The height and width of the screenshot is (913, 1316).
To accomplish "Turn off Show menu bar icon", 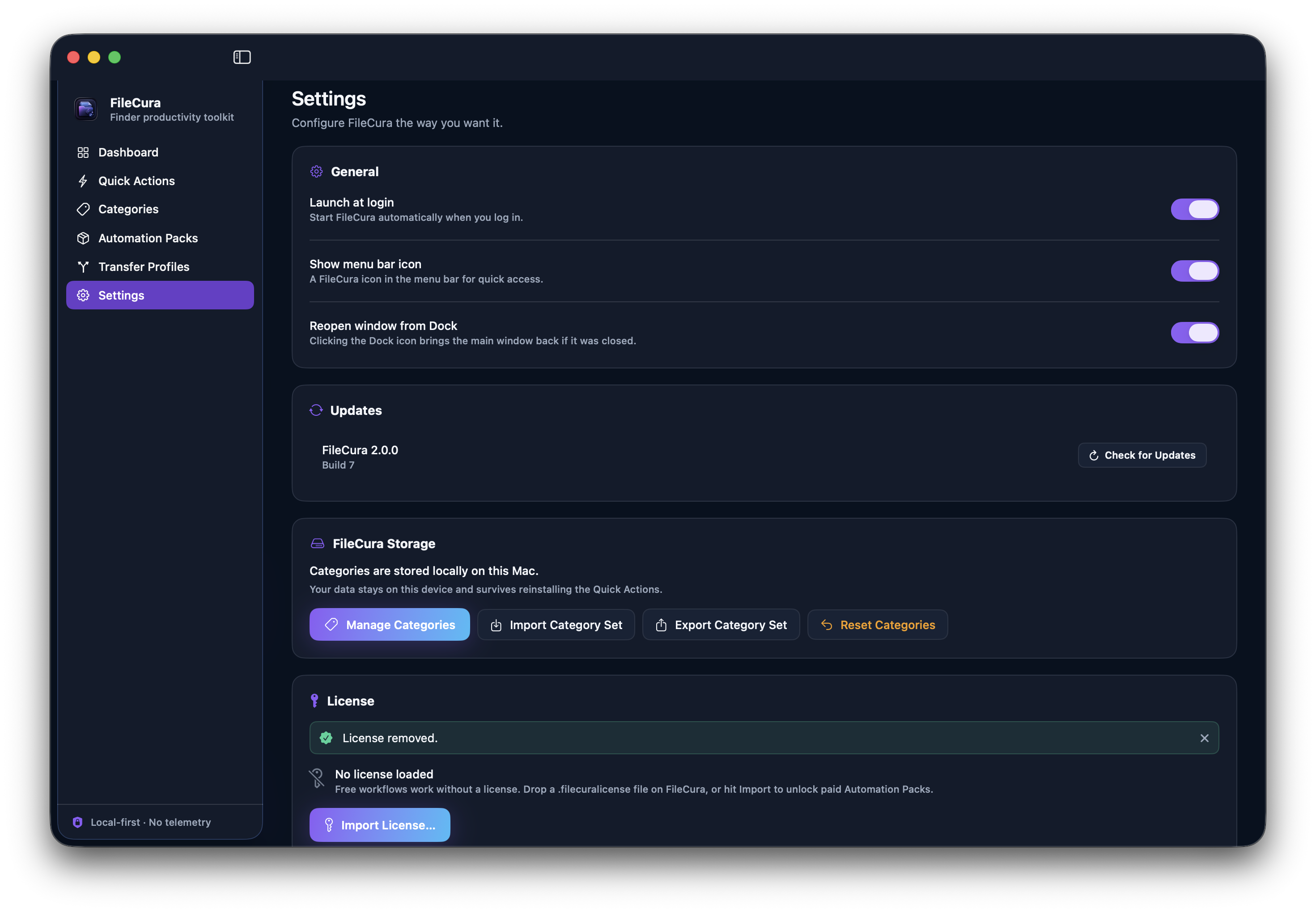I will coord(1195,271).
